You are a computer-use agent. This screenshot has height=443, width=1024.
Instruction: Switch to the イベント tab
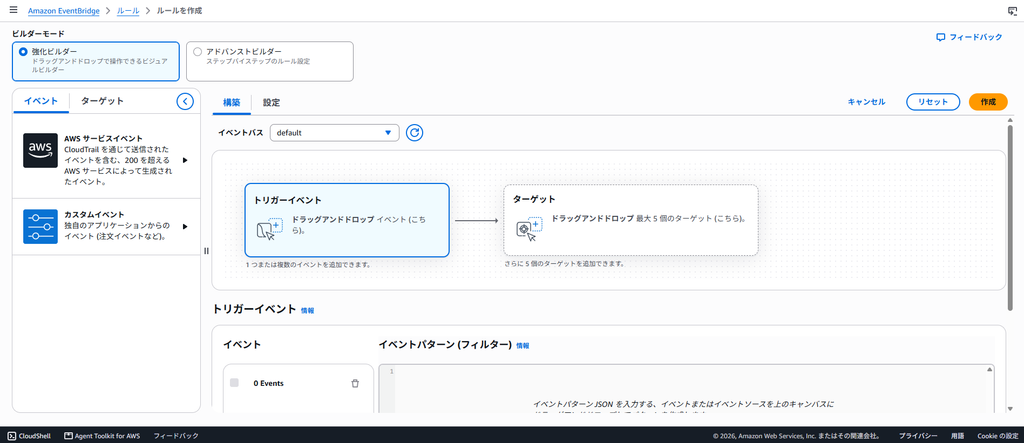[40, 101]
